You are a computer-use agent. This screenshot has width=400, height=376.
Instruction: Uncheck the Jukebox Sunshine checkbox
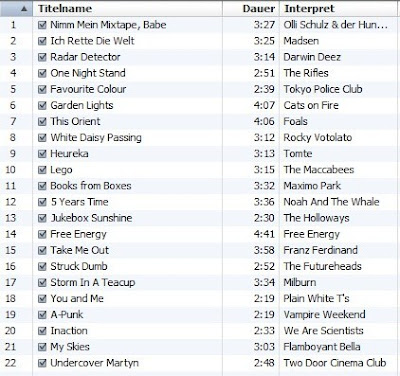(42, 218)
